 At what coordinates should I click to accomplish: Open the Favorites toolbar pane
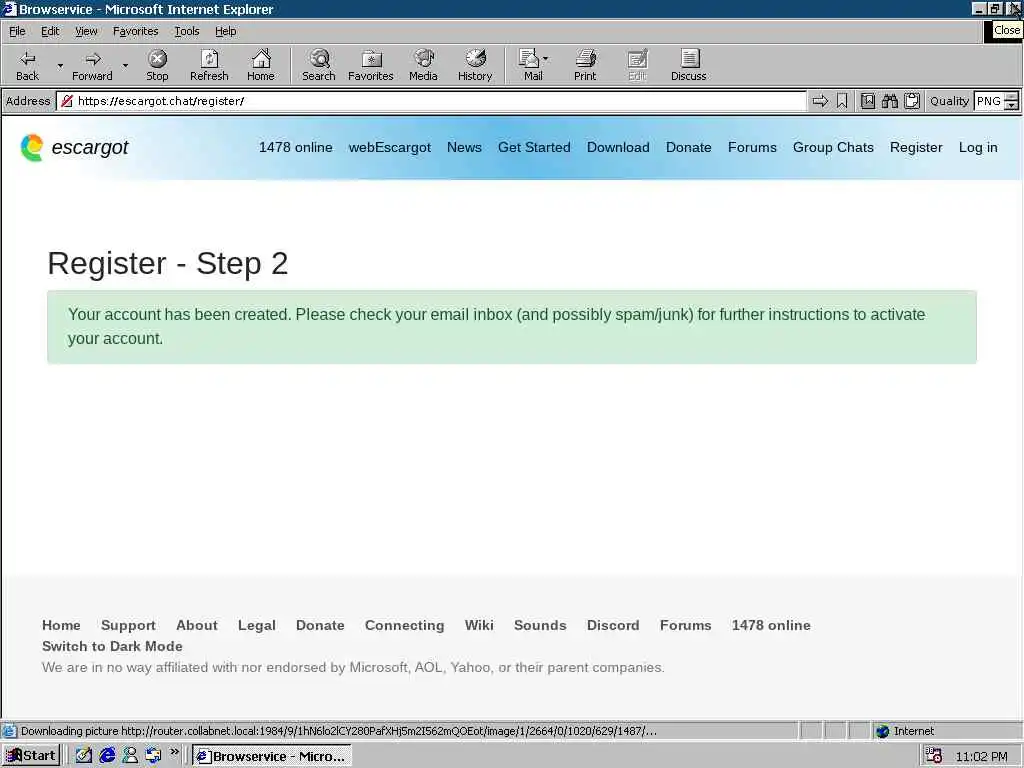pyautogui.click(x=371, y=65)
